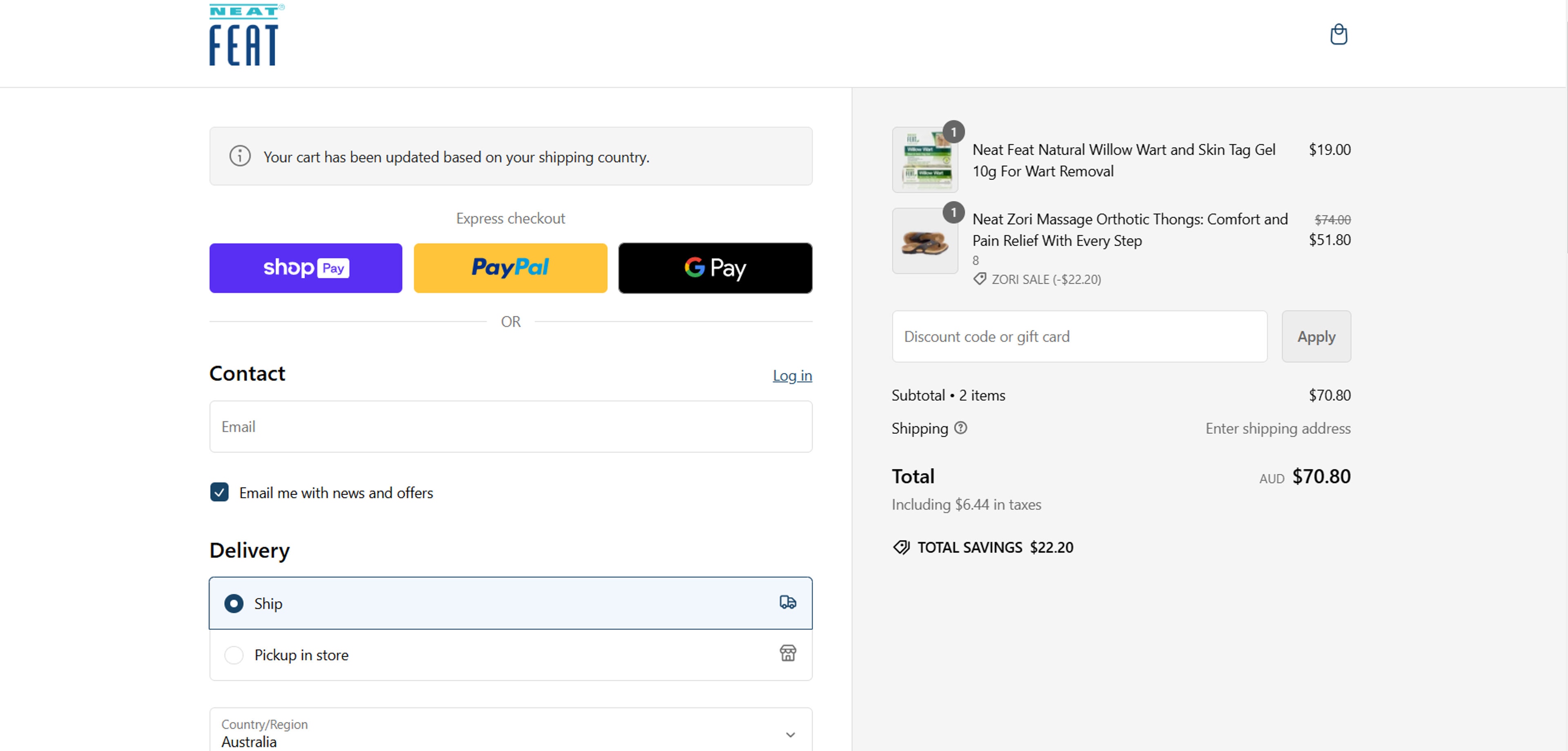Uncheck Email me with news and offers
This screenshot has width=1568, height=751.
click(x=219, y=492)
